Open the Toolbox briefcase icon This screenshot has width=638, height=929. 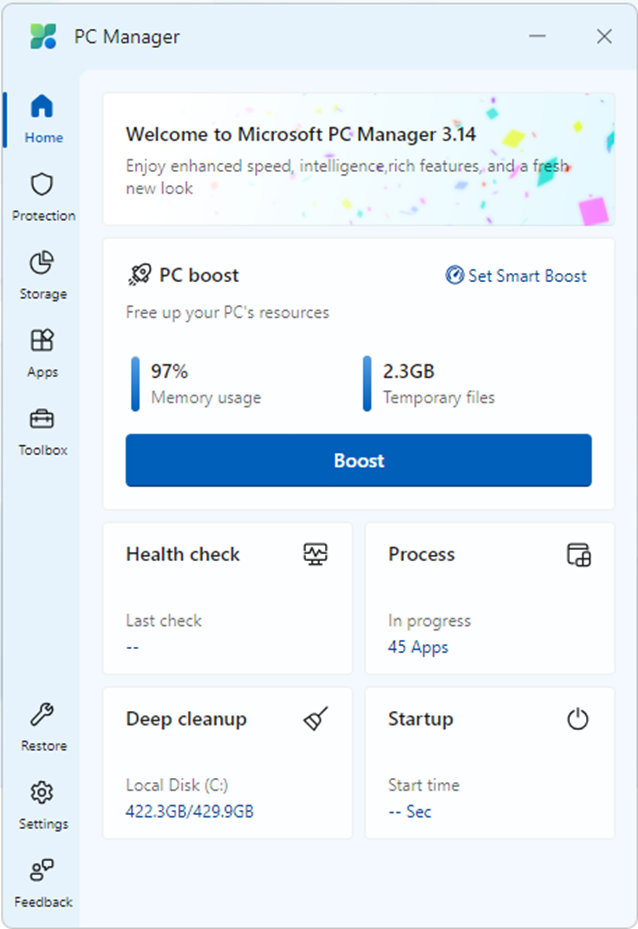(x=42, y=419)
